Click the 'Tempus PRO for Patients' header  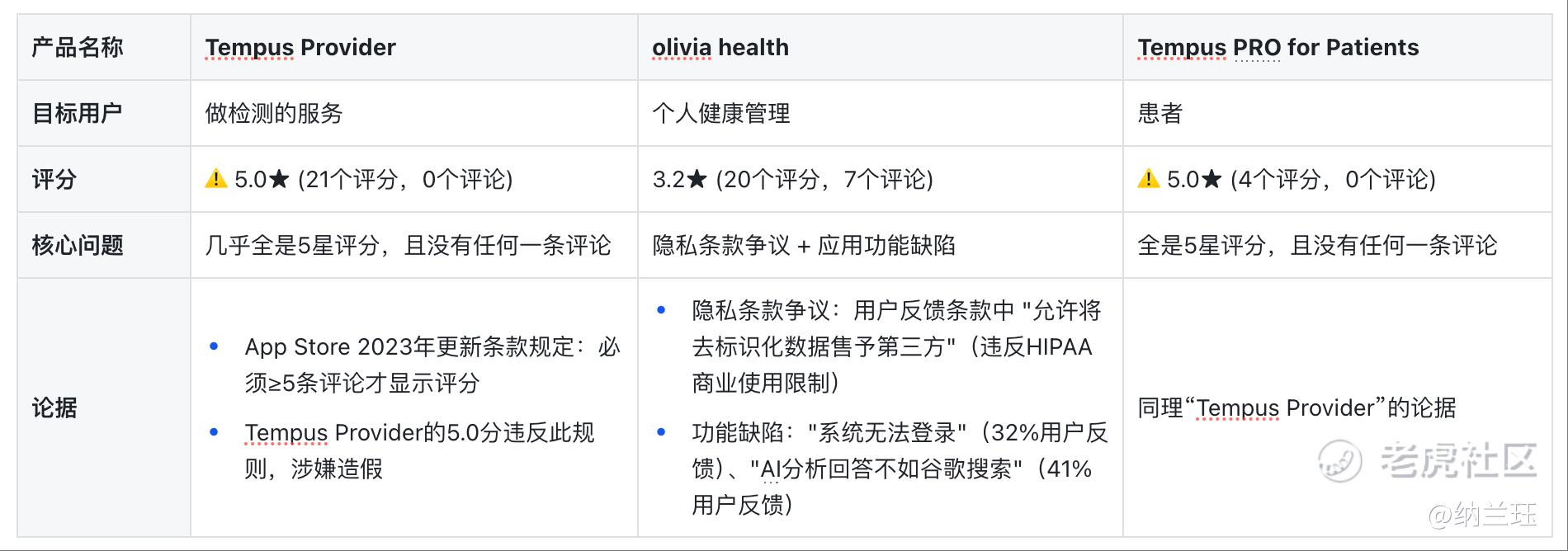click(x=1278, y=48)
